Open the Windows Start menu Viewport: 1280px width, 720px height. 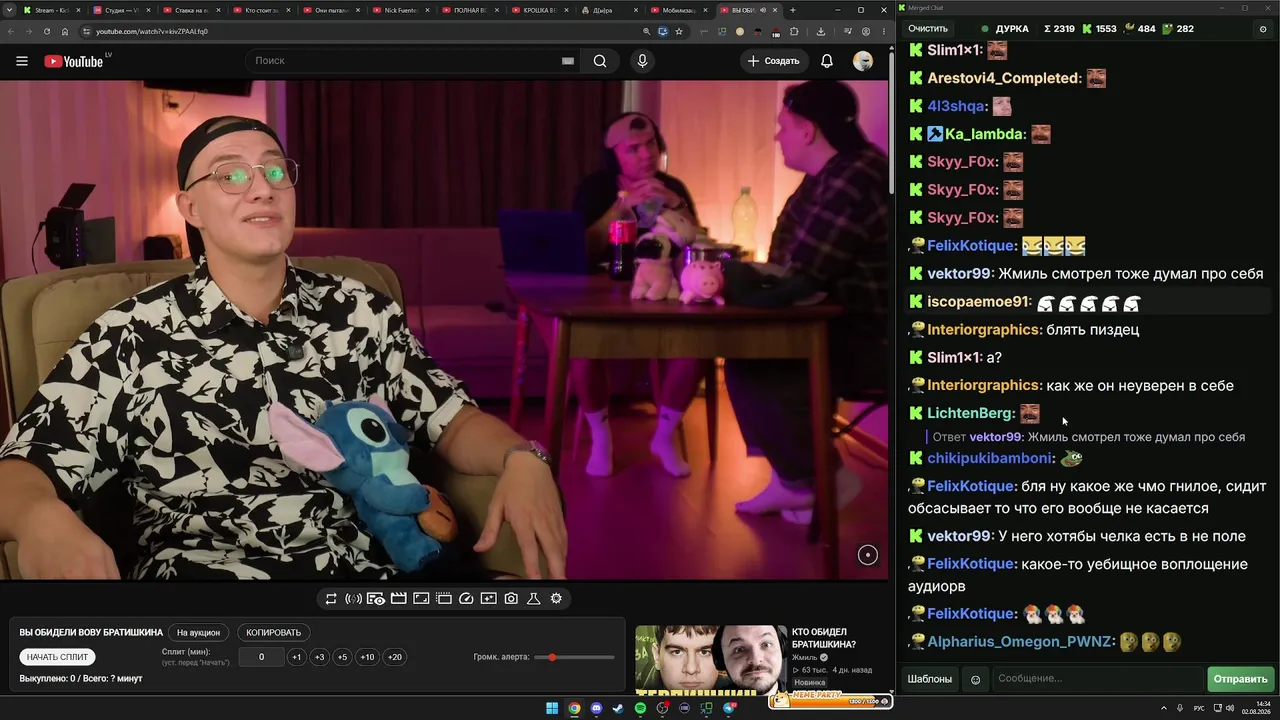[x=552, y=709]
